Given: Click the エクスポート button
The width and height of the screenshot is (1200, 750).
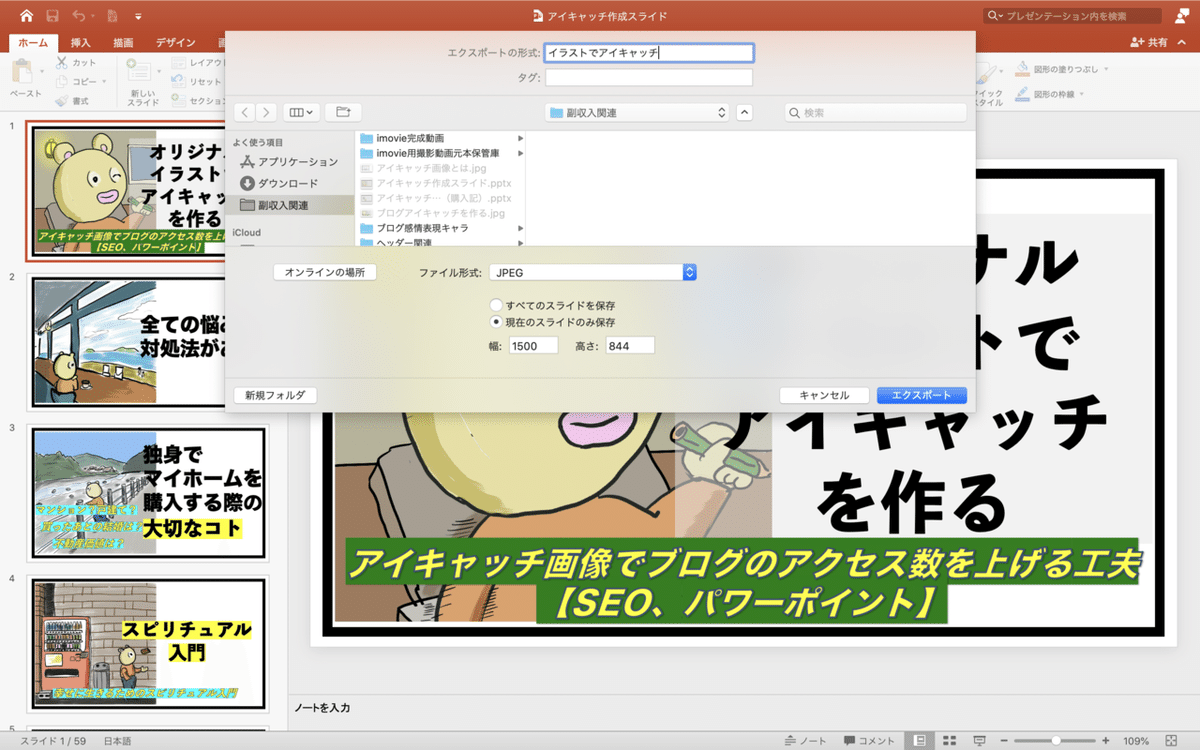Looking at the screenshot, I should pyautogui.click(x=921, y=394).
